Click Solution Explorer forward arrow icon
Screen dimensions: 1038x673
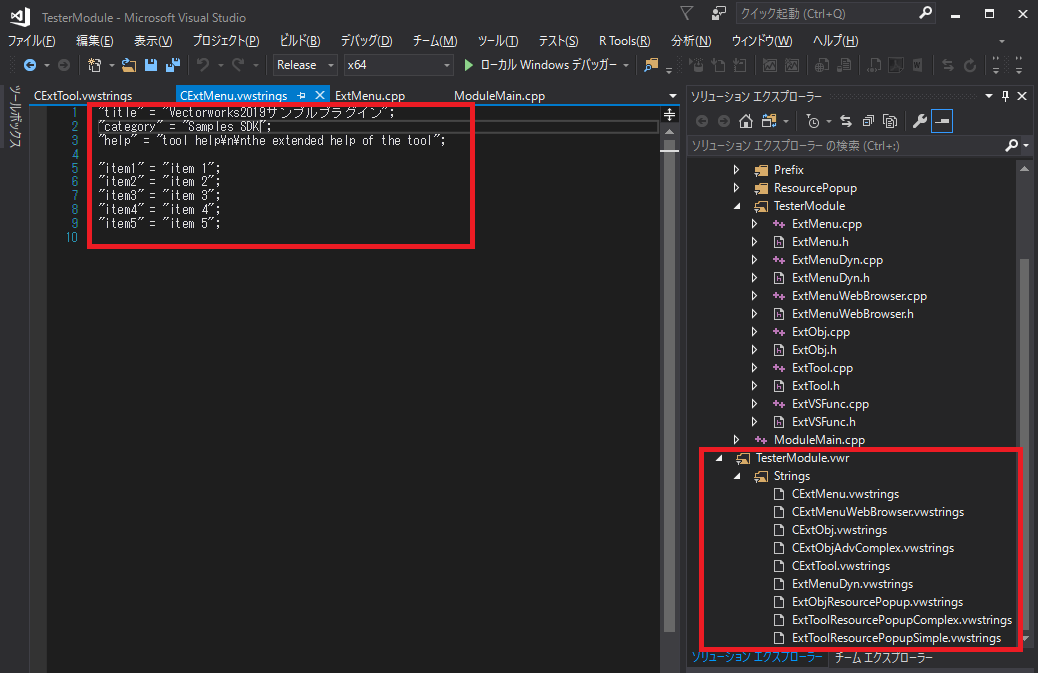click(724, 121)
